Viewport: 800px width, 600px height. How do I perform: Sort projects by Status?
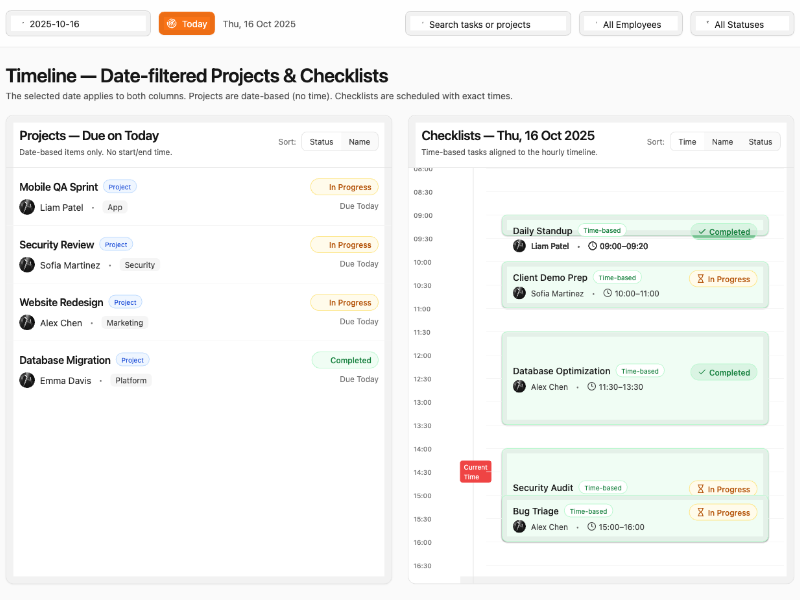tap(321, 142)
